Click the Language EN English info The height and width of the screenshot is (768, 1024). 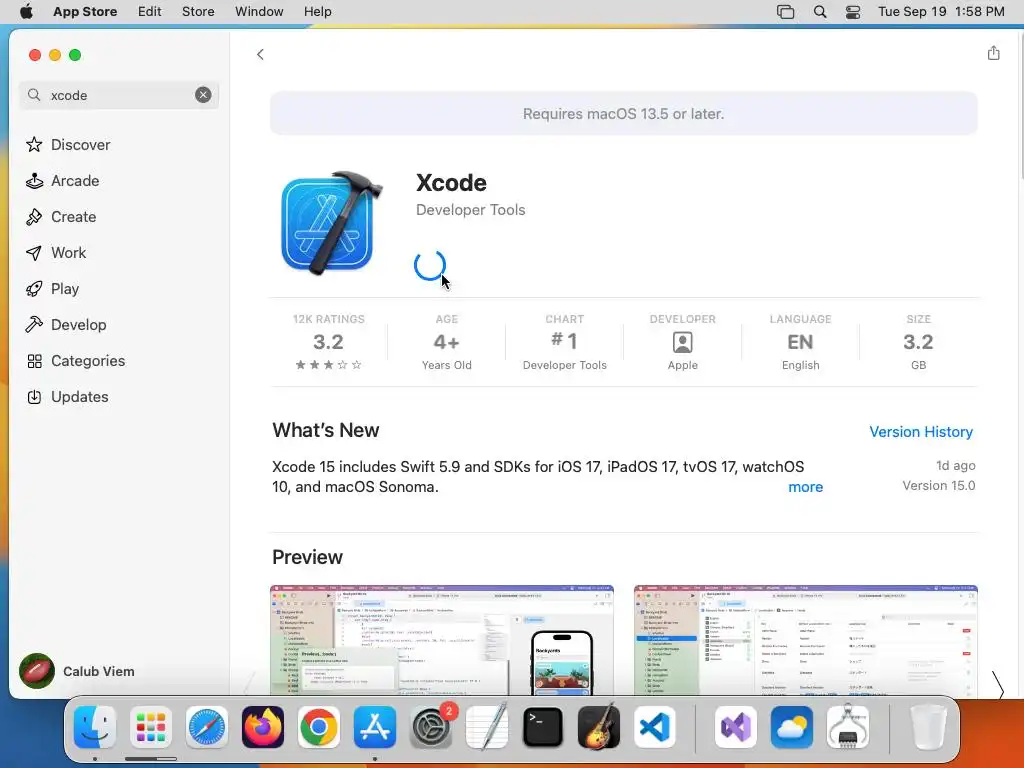click(x=801, y=342)
